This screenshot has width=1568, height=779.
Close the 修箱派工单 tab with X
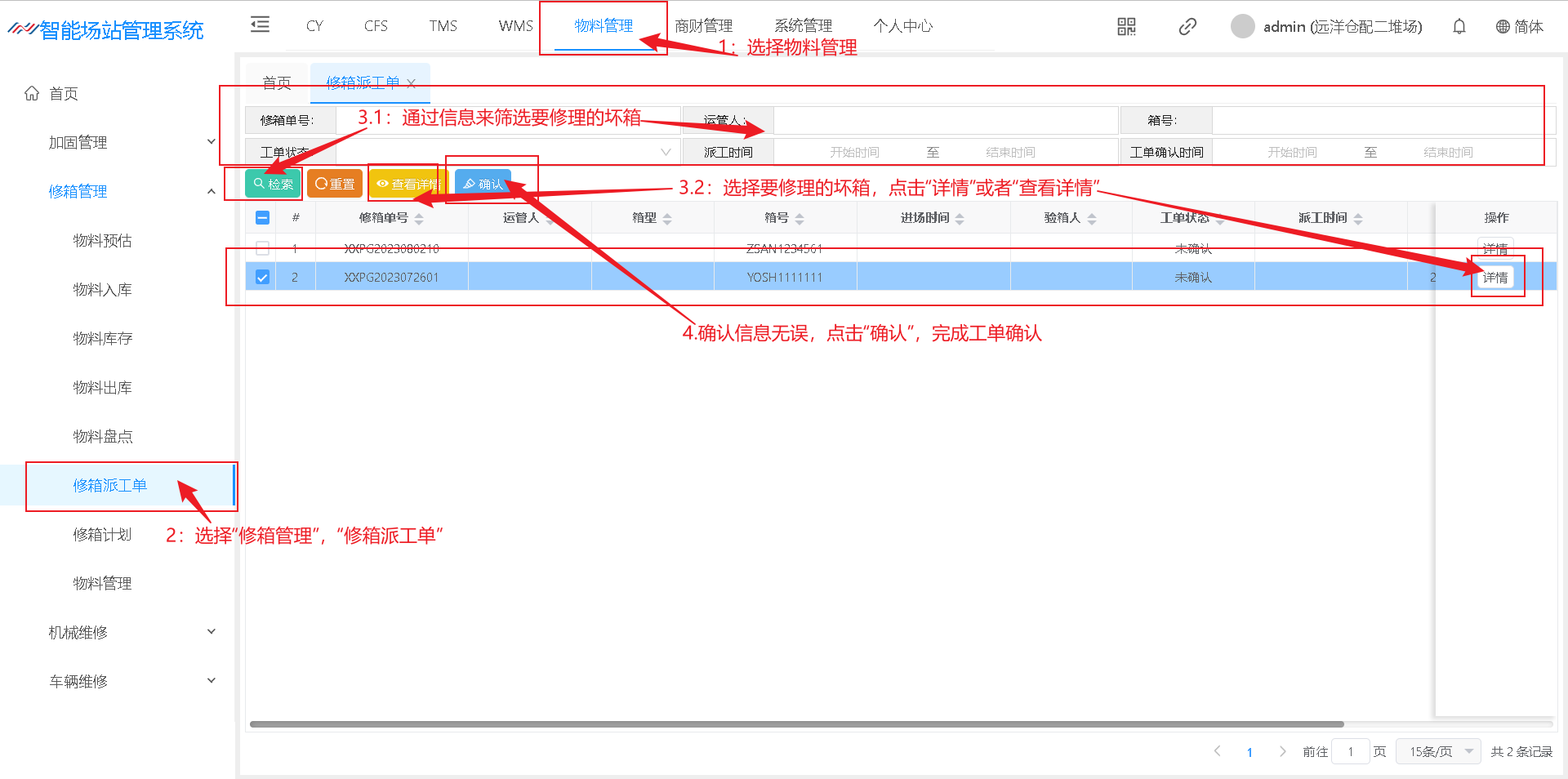[x=412, y=83]
